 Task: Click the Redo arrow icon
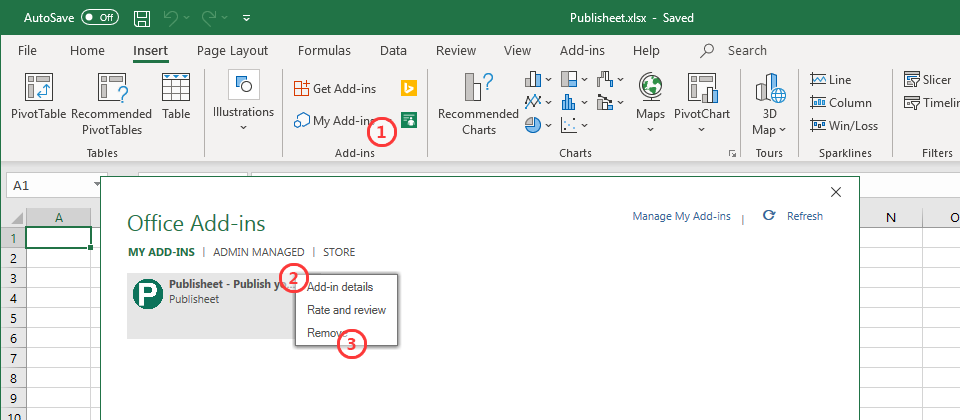pos(208,18)
